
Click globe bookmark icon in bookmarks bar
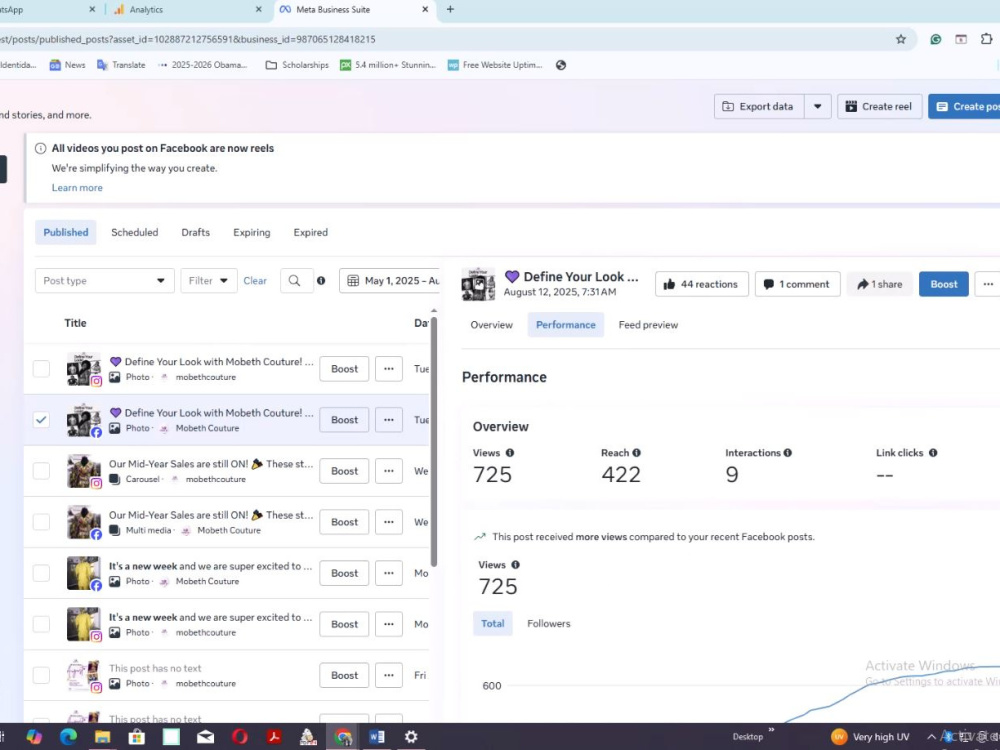pyautogui.click(x=561, y=65)
